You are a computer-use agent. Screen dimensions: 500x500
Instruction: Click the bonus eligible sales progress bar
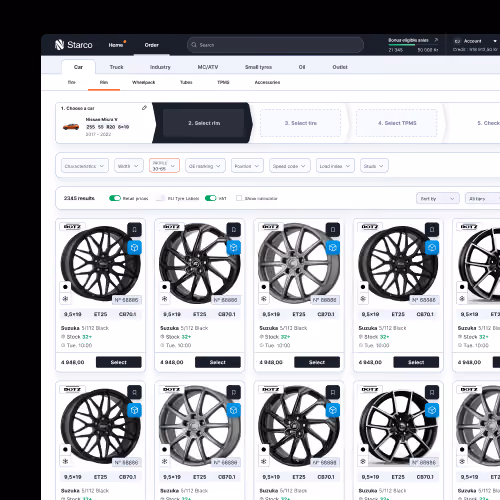coord(413,45)
